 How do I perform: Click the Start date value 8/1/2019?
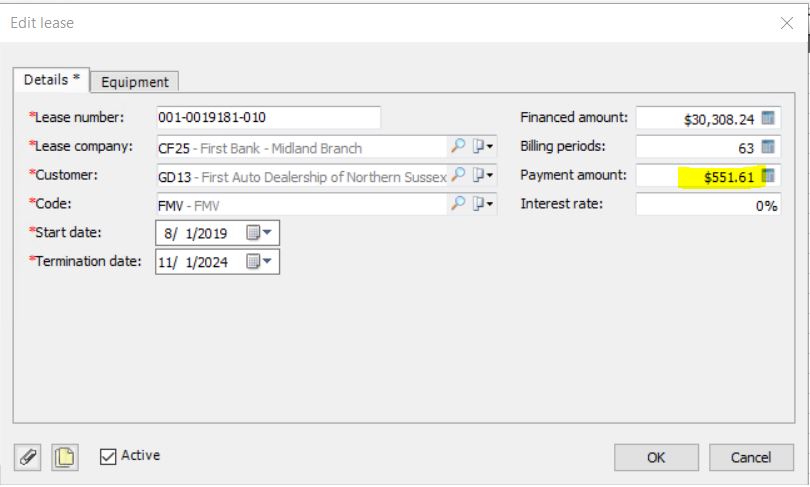(x=196, y=233)
